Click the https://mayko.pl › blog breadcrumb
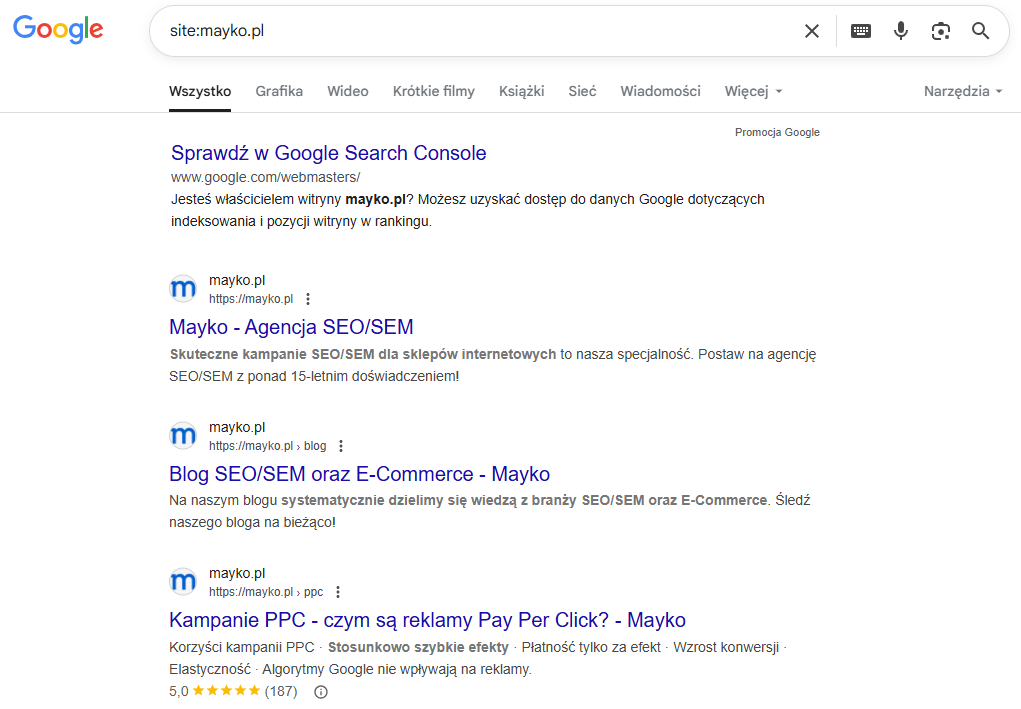Viewport: 1021px width, 709px height. click(268, 446)
